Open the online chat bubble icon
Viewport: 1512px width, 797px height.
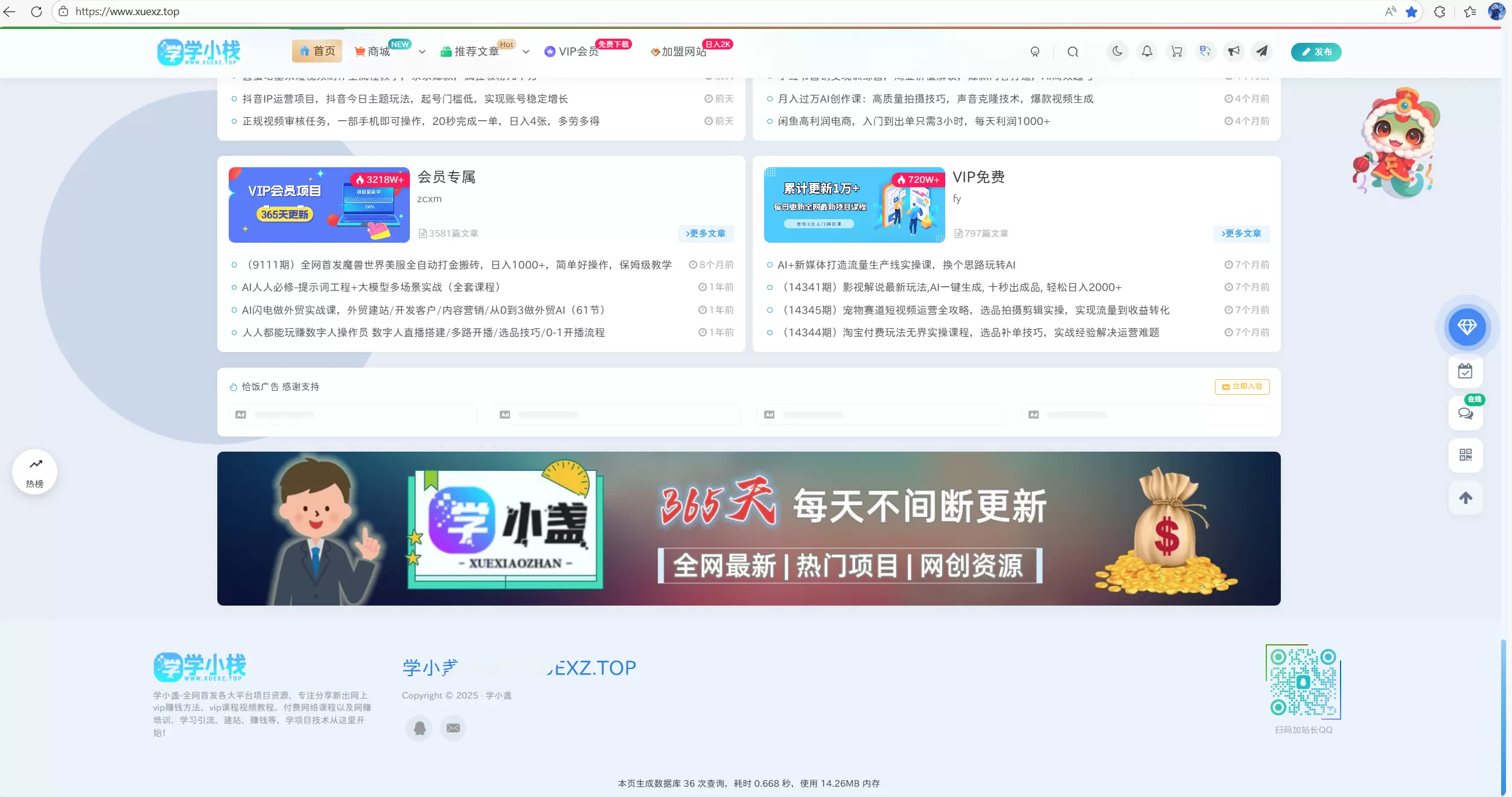[1466, 413]
